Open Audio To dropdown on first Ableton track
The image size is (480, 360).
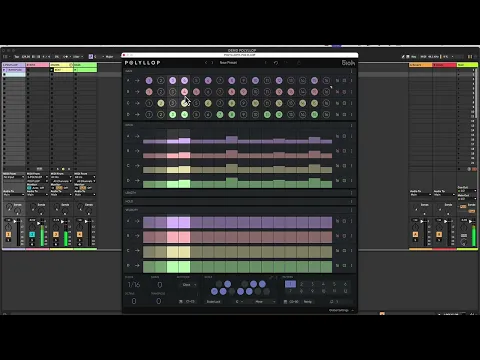click(x=14, y=195)
